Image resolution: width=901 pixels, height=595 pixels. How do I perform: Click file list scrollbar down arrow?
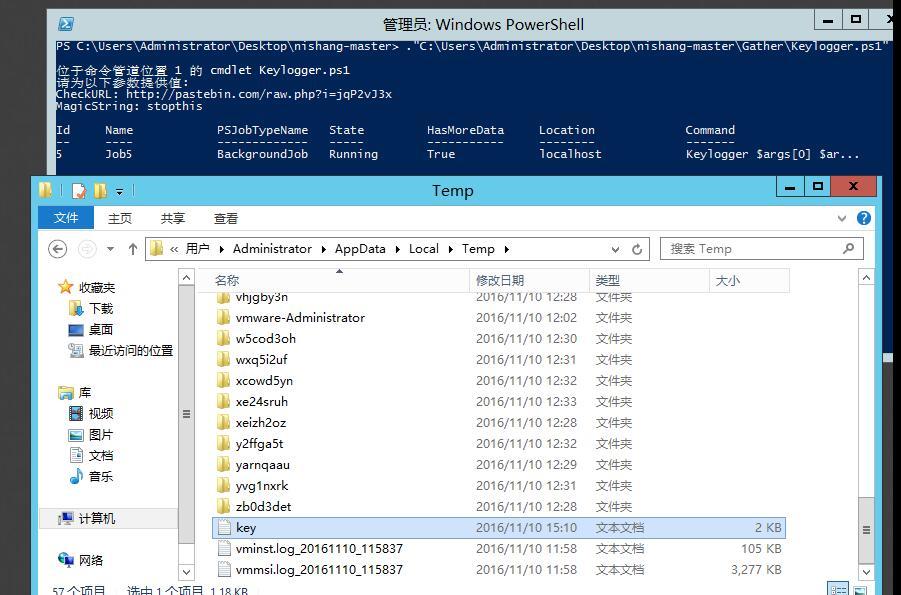(x=866, y=572)
